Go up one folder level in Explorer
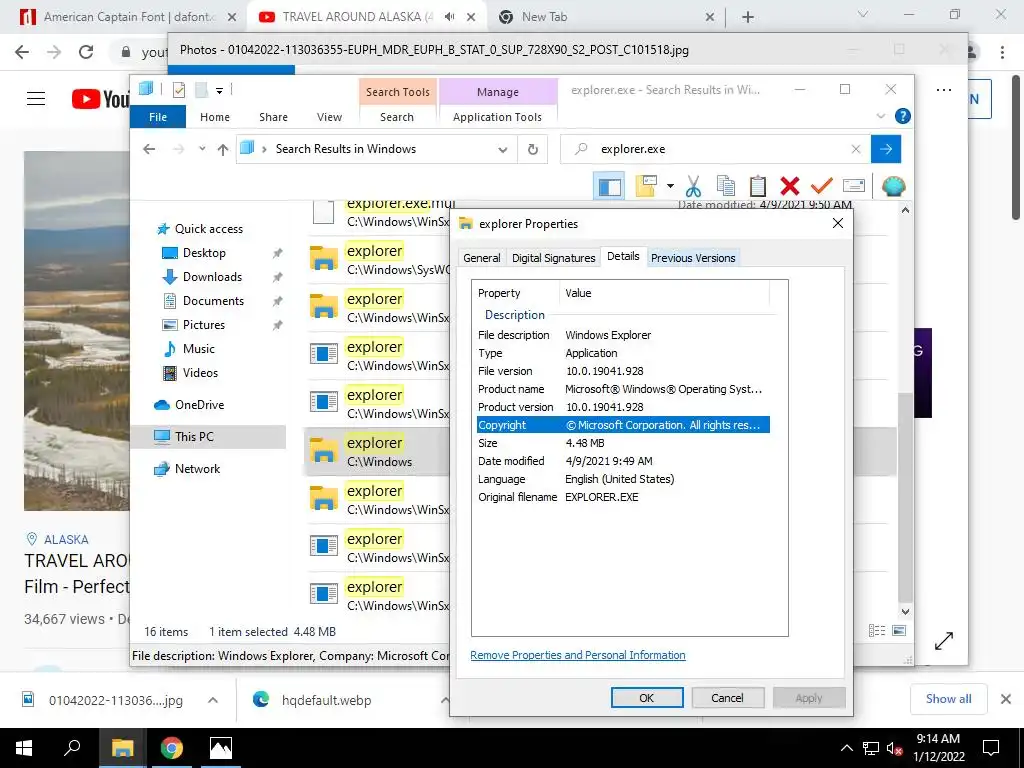Viewport: 1024px width, 768px height. [223, 150]
